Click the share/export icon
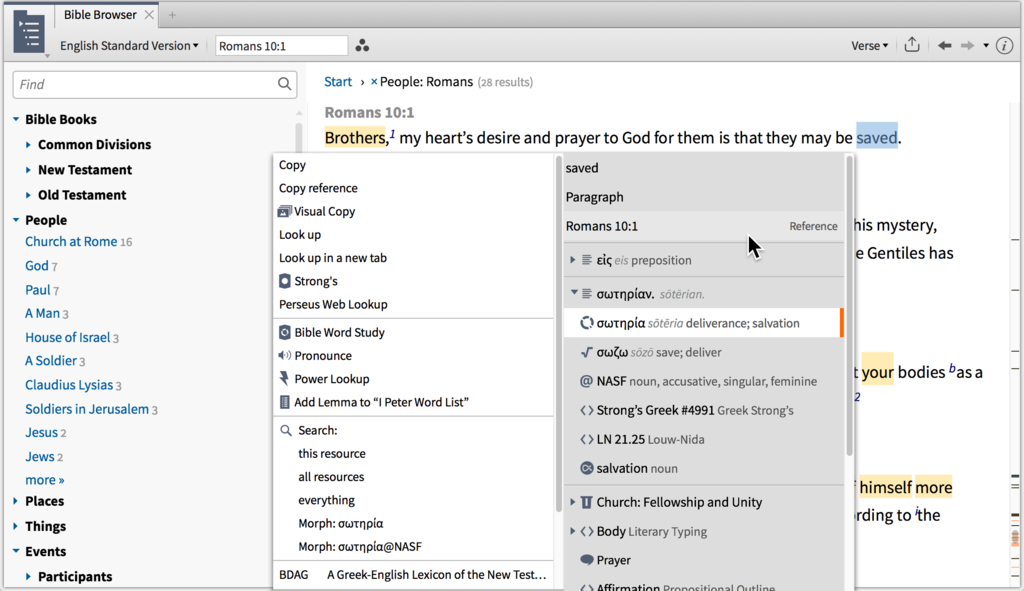 912,45
